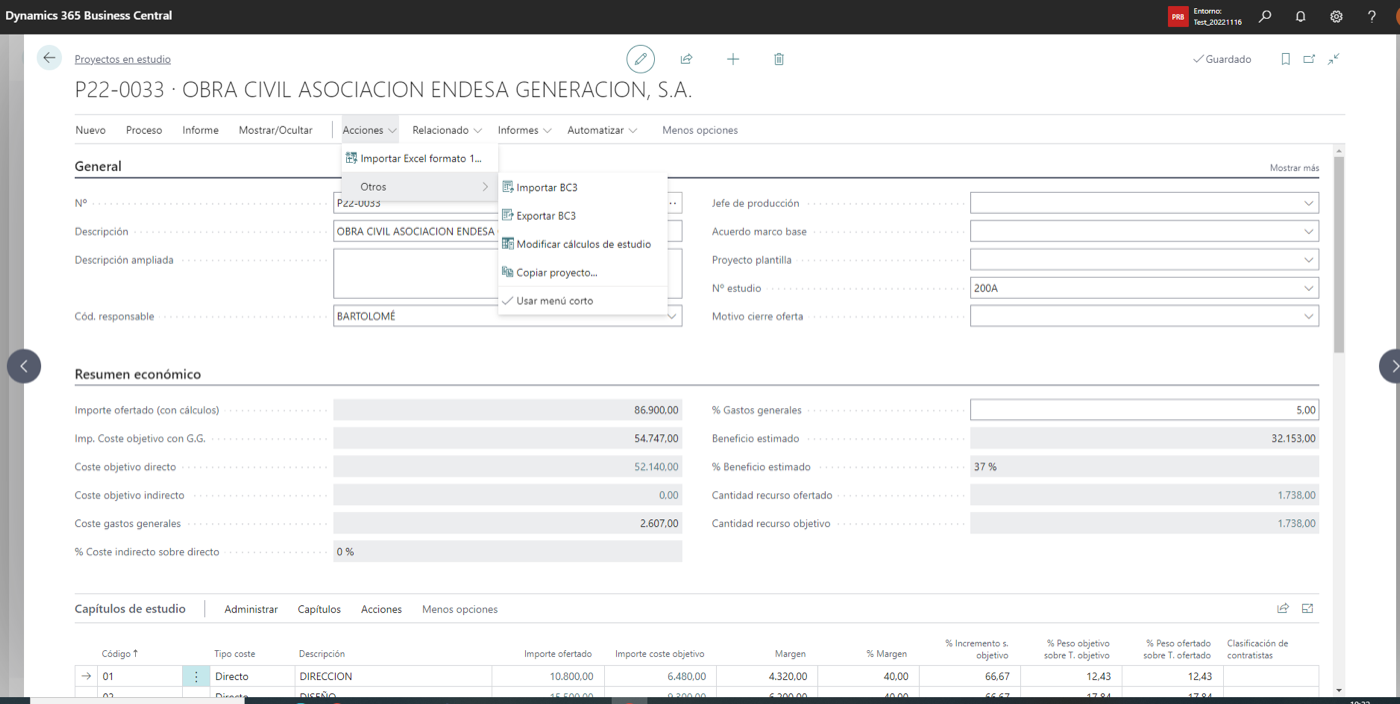Screen dimensions: 1400x704
Task: Click the Nº field ellipsis button
Action: 673,203
